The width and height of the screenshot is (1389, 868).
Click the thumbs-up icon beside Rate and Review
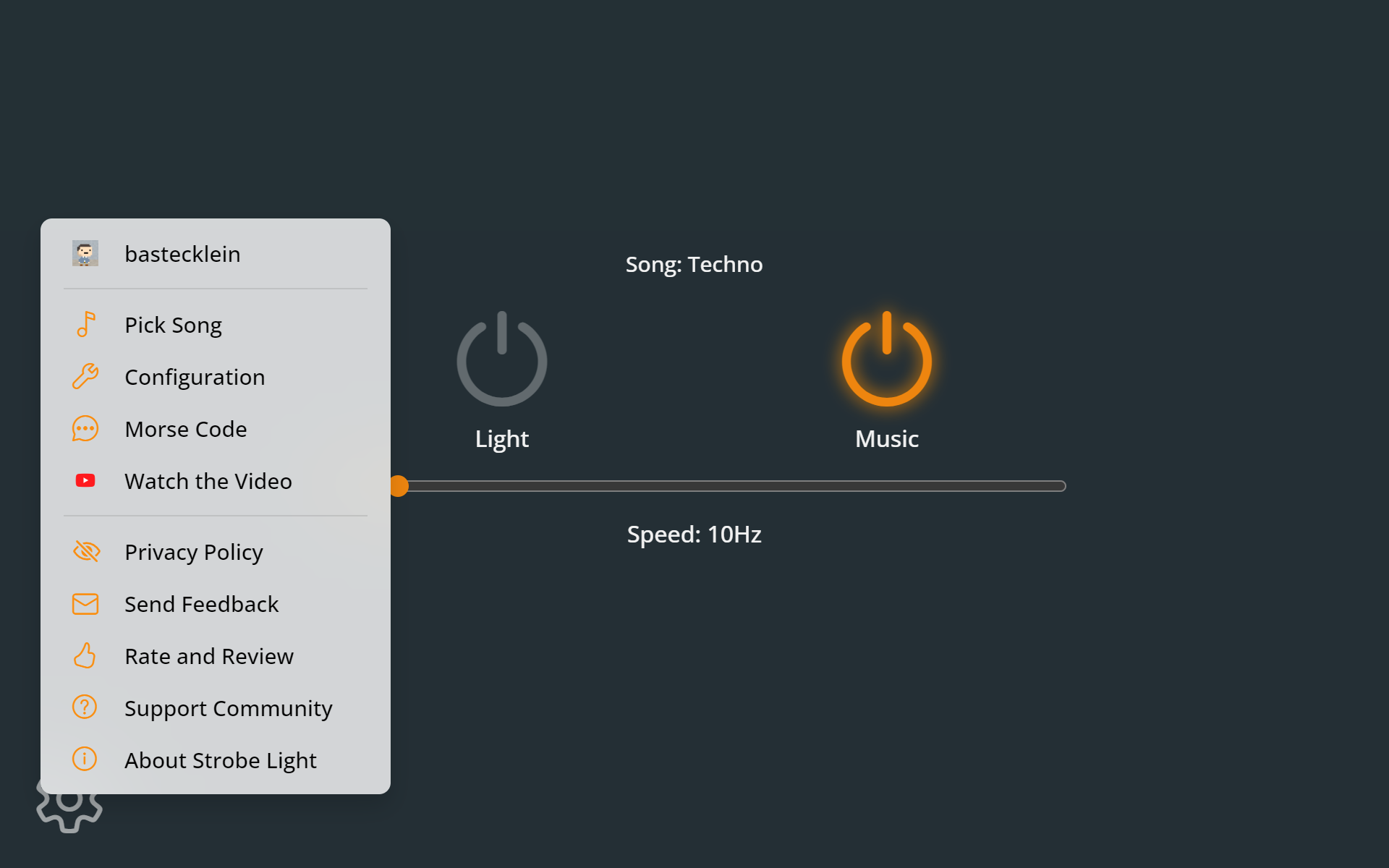tap(85, 655)
